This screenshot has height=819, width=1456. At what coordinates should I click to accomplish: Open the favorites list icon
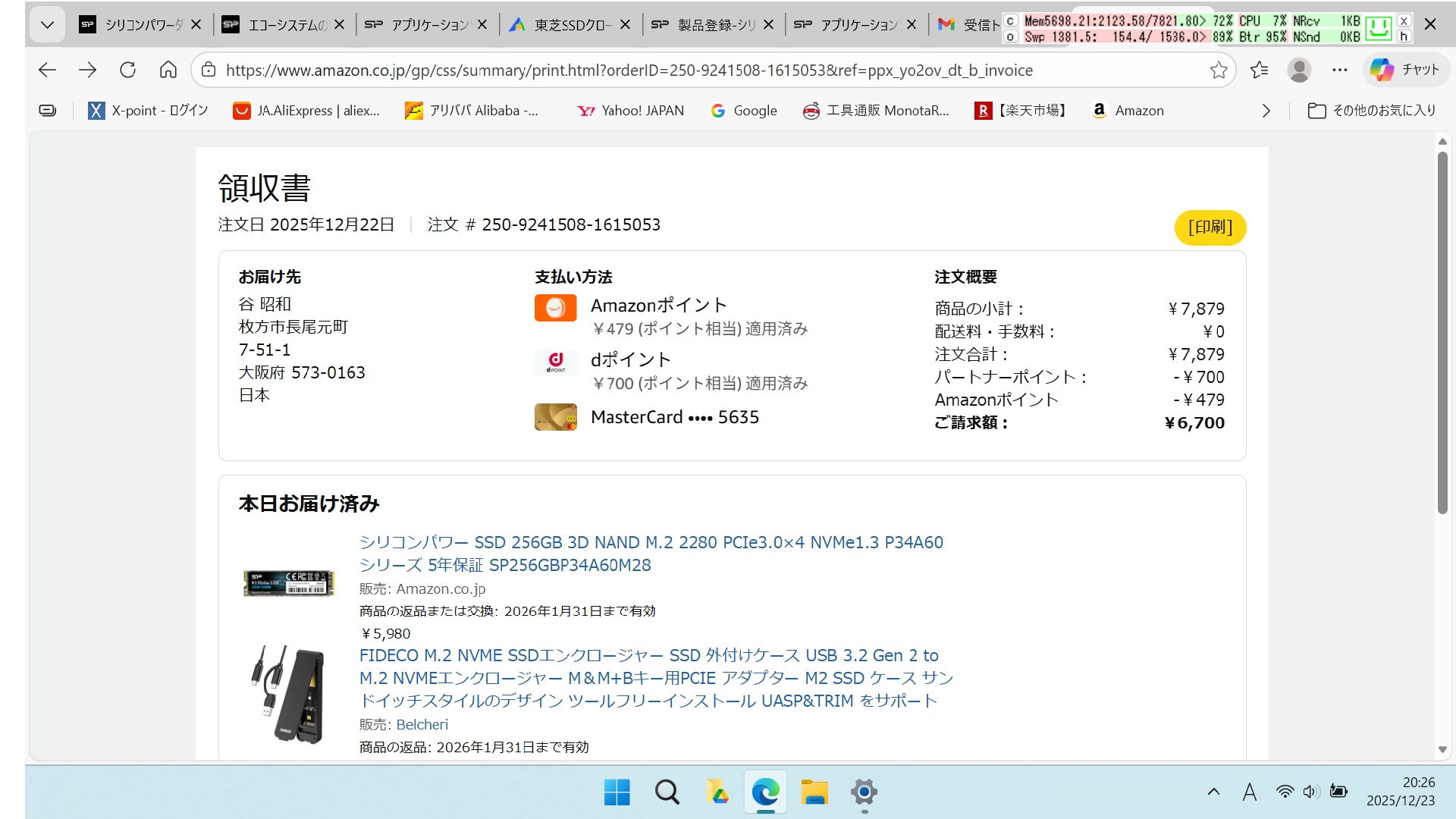coord(1259,70)
